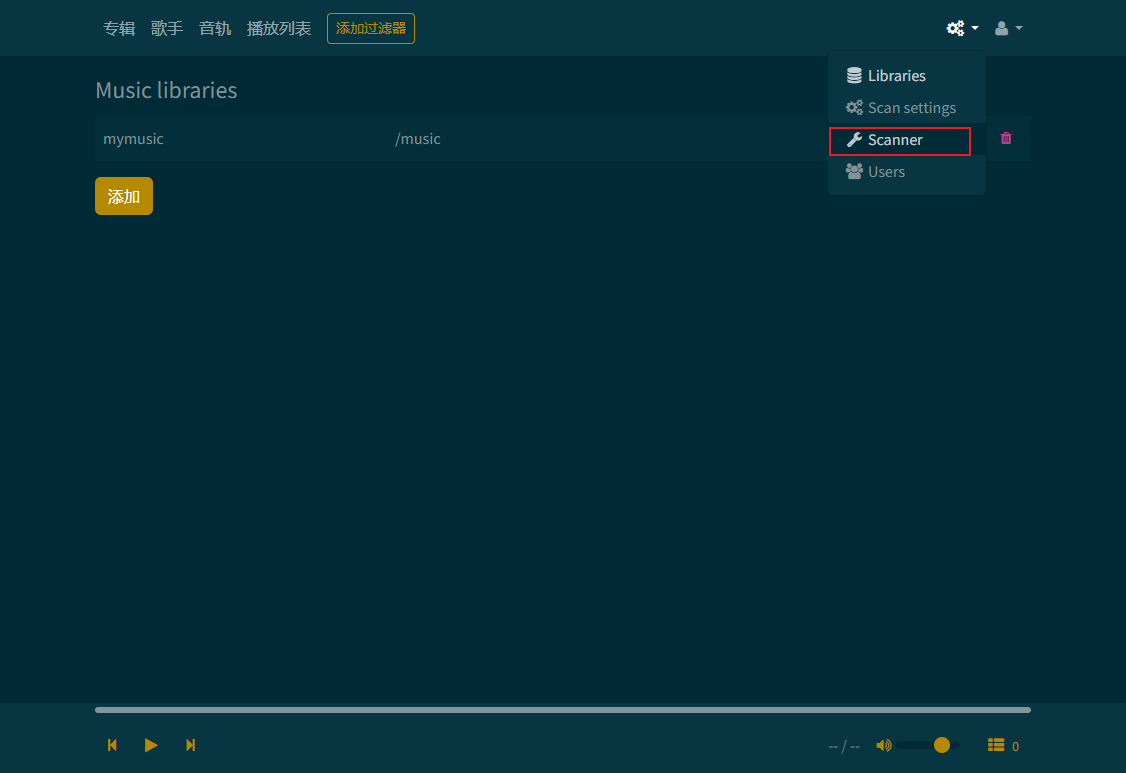The width and height of the screenshot is (1126, 773).
Task: Click the 添加过滤器 button
Action: [x=371, y=28]
